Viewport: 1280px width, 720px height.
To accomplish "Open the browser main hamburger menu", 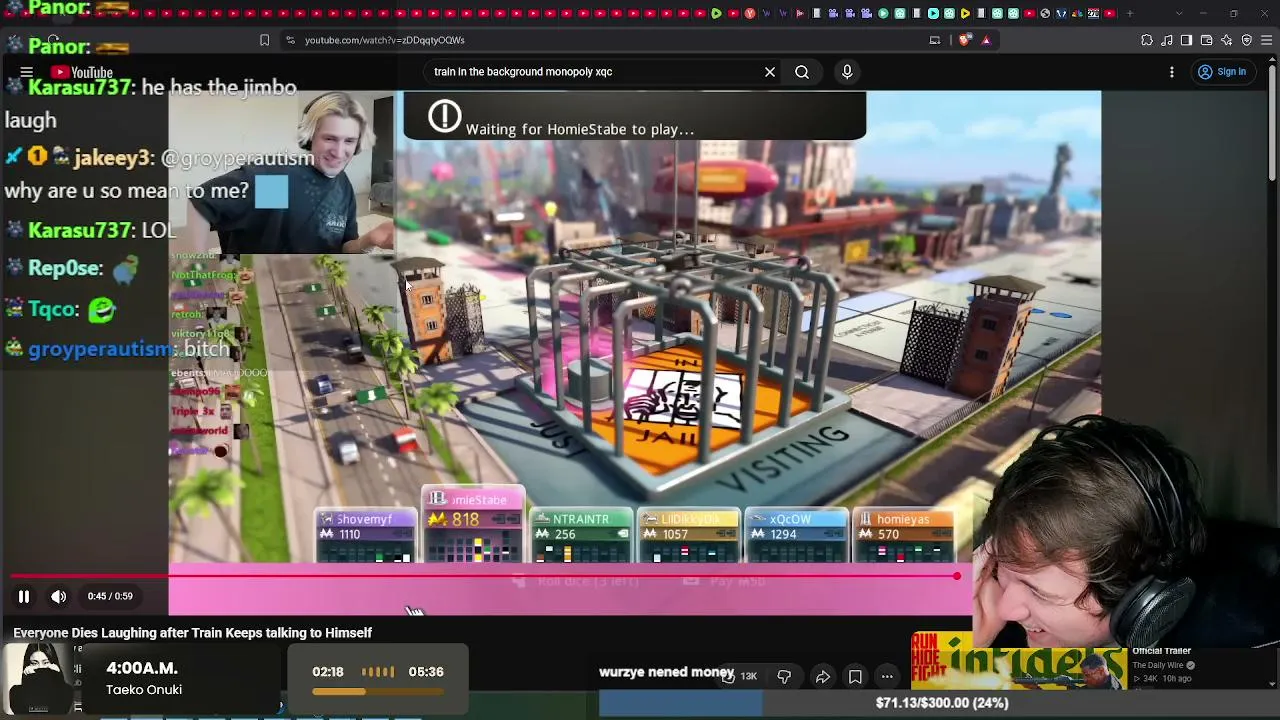I will pyautogui.click(x=1267, y=40).
